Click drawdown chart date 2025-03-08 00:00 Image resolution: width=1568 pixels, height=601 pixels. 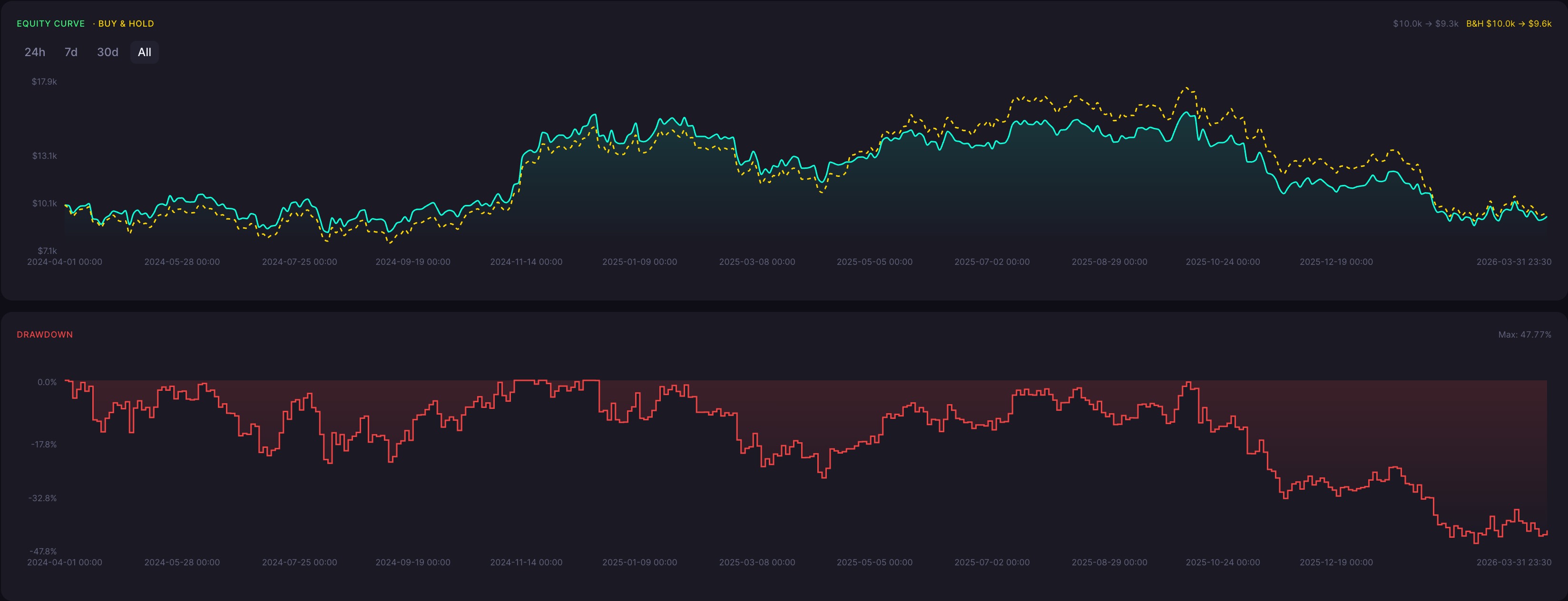[x=756, y=562]
